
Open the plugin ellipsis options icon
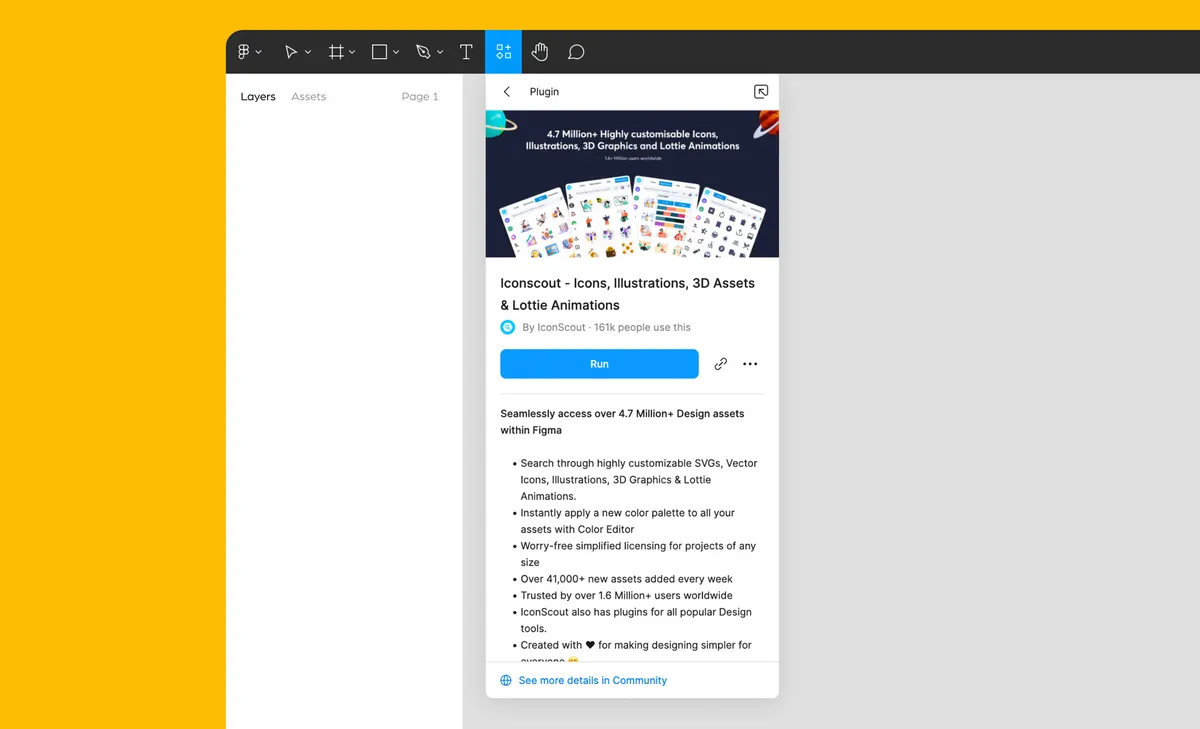750,363
